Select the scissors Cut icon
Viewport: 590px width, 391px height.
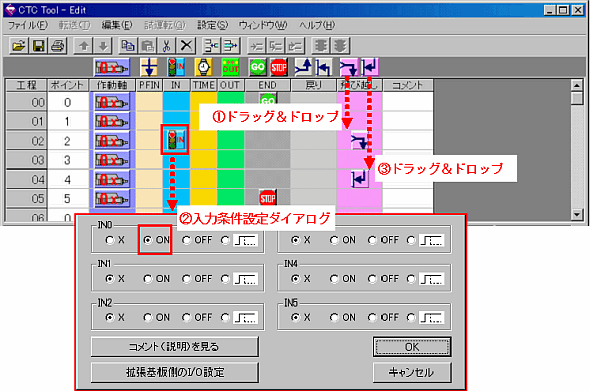[x=166, y=46]
